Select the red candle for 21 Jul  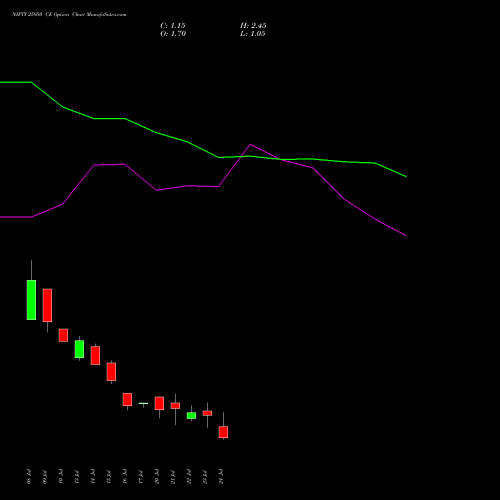click(175, 406)
